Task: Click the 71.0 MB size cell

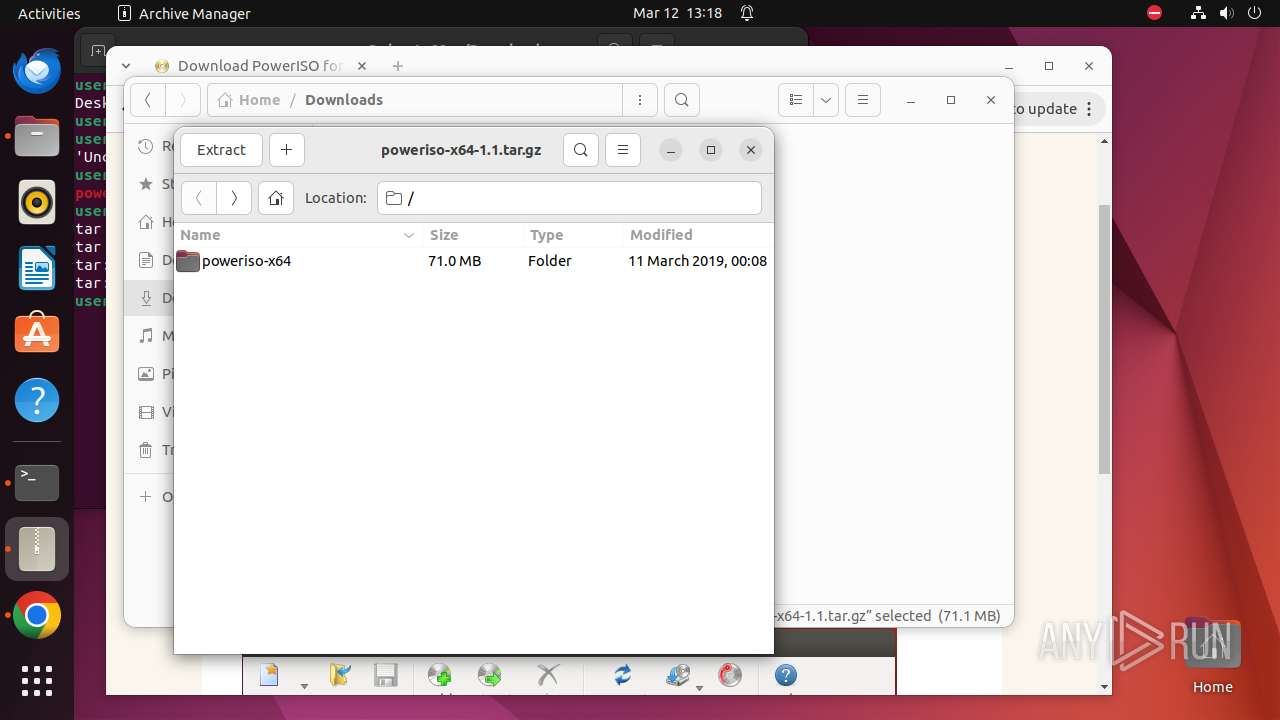Action: point(455,261)
